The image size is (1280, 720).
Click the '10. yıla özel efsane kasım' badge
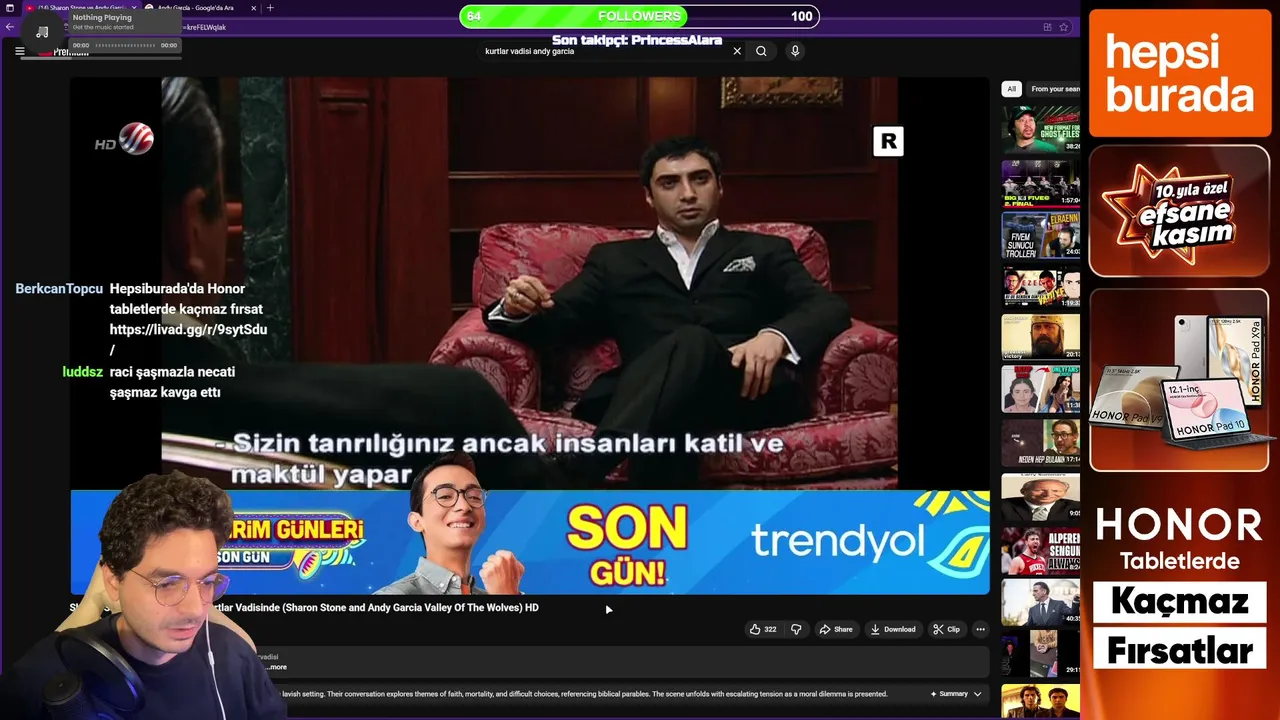1180,211
